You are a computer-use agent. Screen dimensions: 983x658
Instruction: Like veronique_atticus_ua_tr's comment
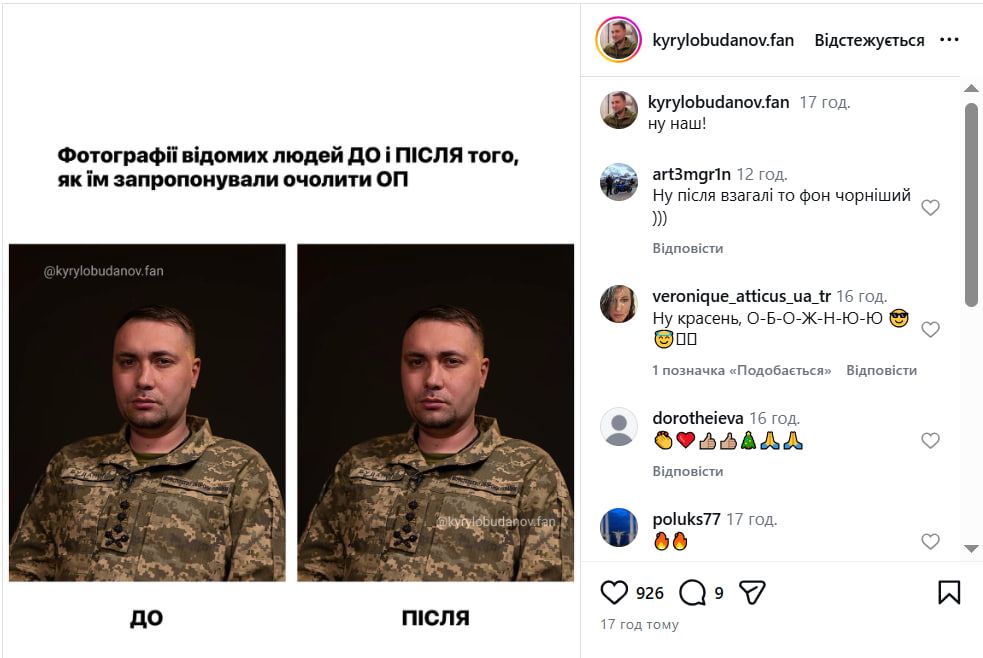point(930,329)
